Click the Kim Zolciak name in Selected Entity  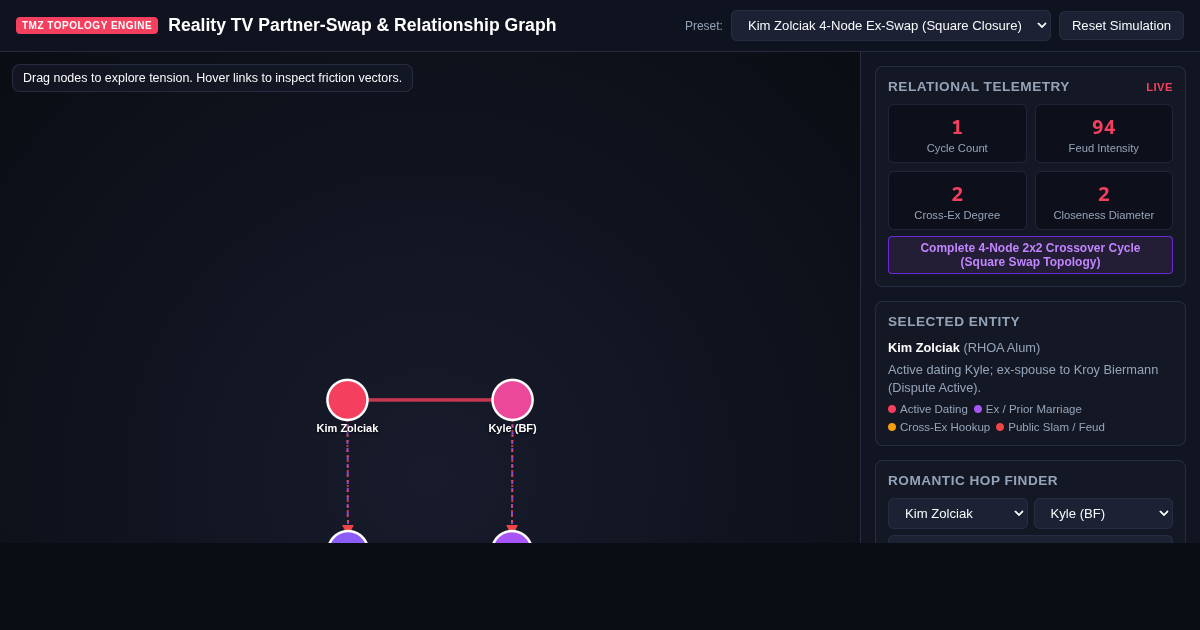click(x=924, y=347)
